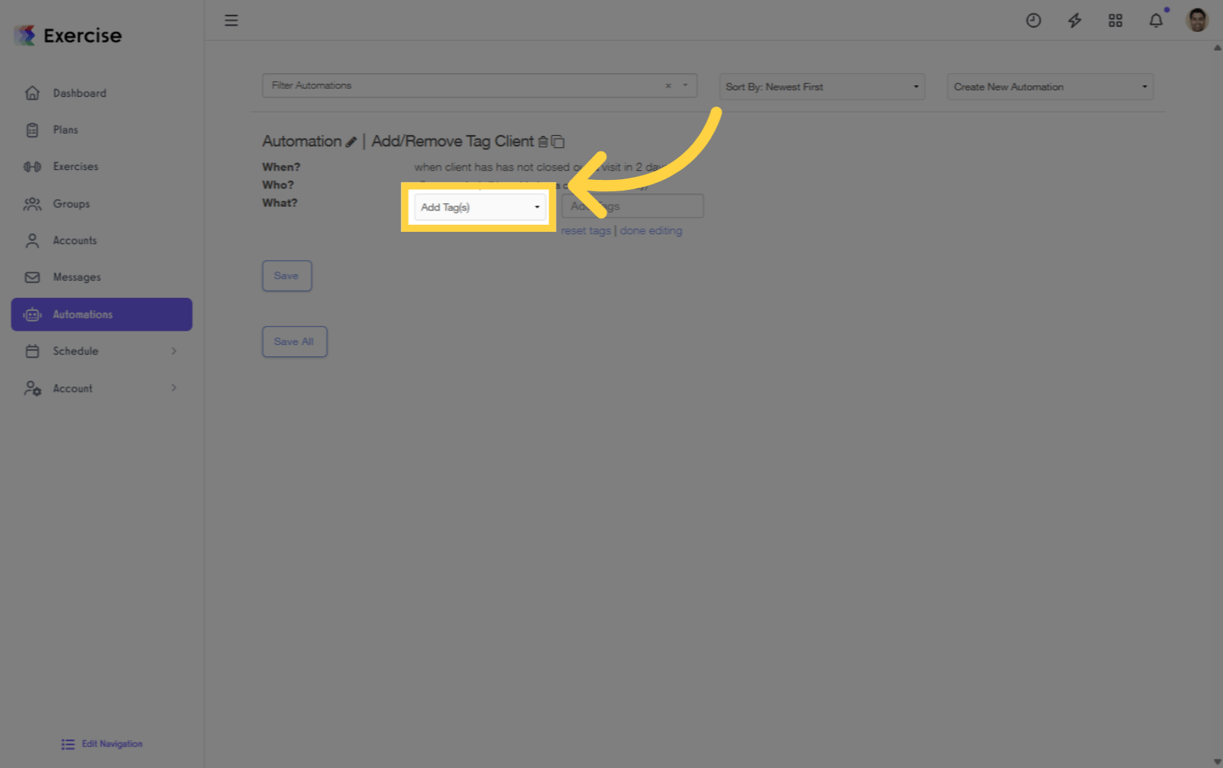Collapse the sidebar with the hamburger icon
This screenshot has width=1223, height=768.
[231, 20]
